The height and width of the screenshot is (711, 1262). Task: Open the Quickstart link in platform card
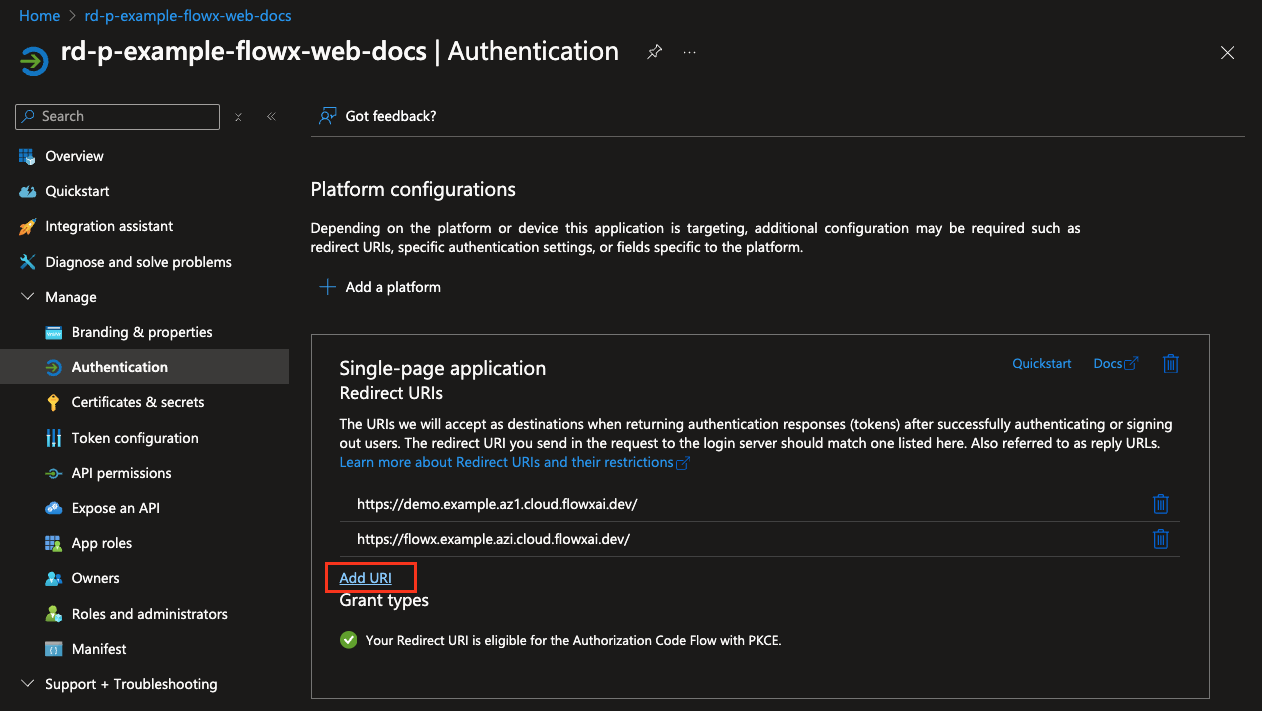click(x=1042, y=364)
